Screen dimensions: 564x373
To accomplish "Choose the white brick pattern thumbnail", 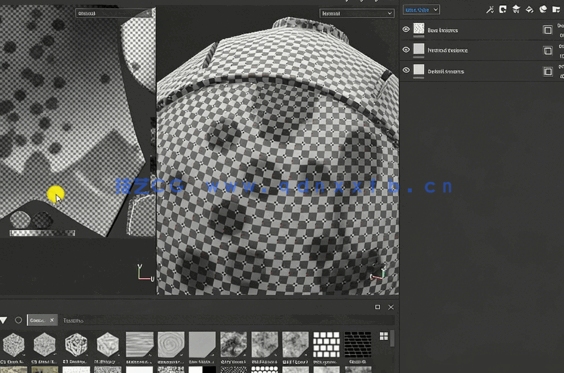I will tap(326, 345).
